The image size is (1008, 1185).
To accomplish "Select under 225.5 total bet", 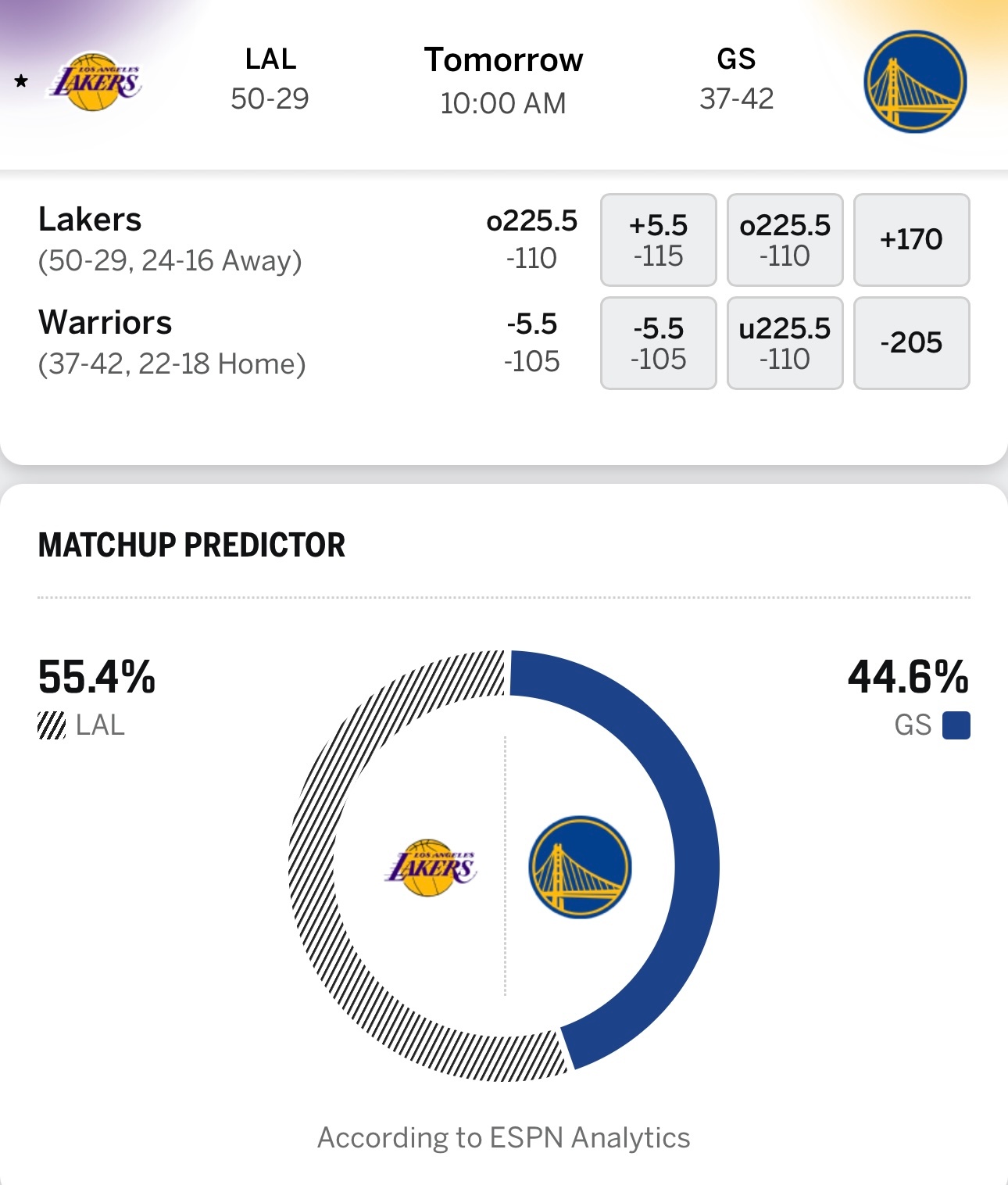I will pos(785,343).
